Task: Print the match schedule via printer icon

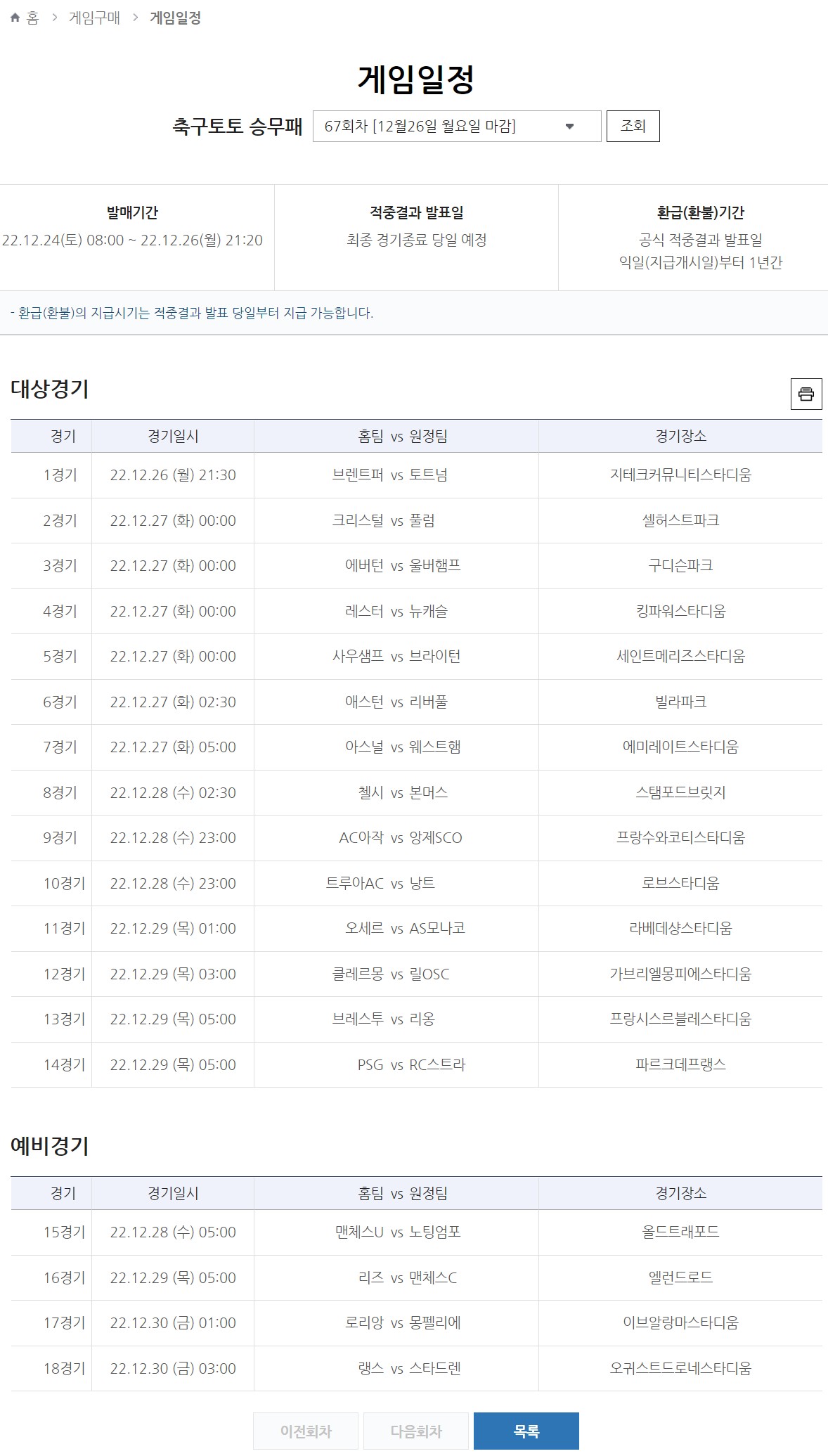Action: (806, 393)
